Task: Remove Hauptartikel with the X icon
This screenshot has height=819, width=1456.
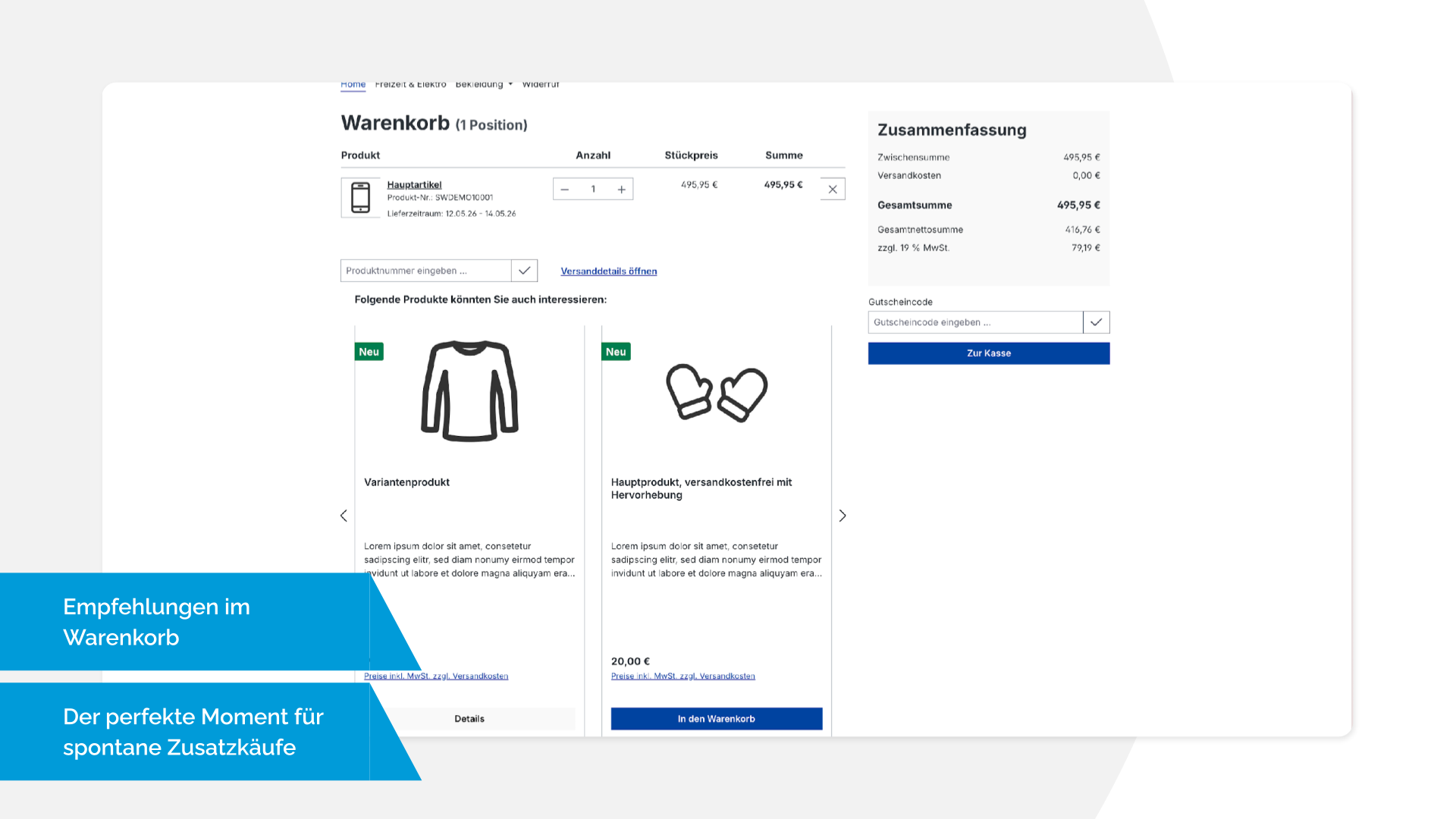Action: point(833,189)
